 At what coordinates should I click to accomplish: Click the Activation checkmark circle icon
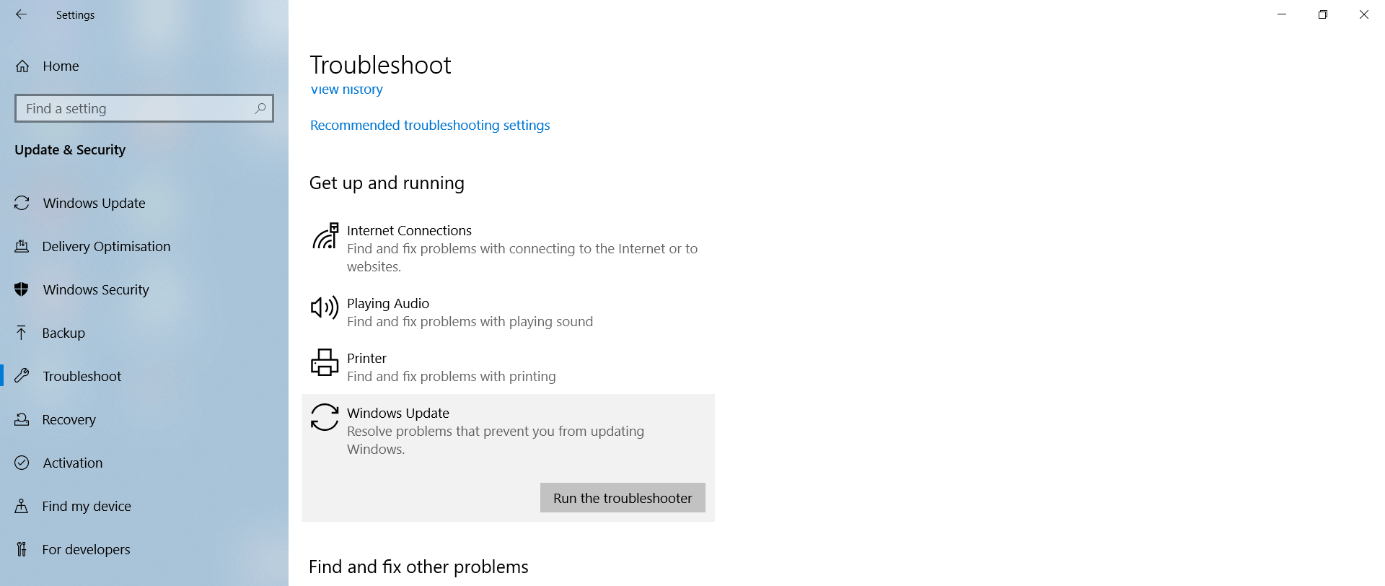(22, 463)
